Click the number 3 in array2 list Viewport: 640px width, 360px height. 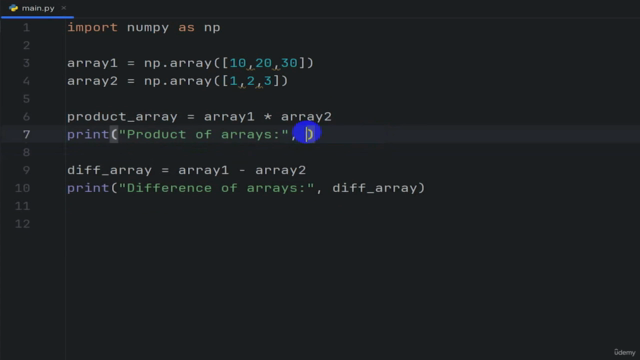click(268, 81)
